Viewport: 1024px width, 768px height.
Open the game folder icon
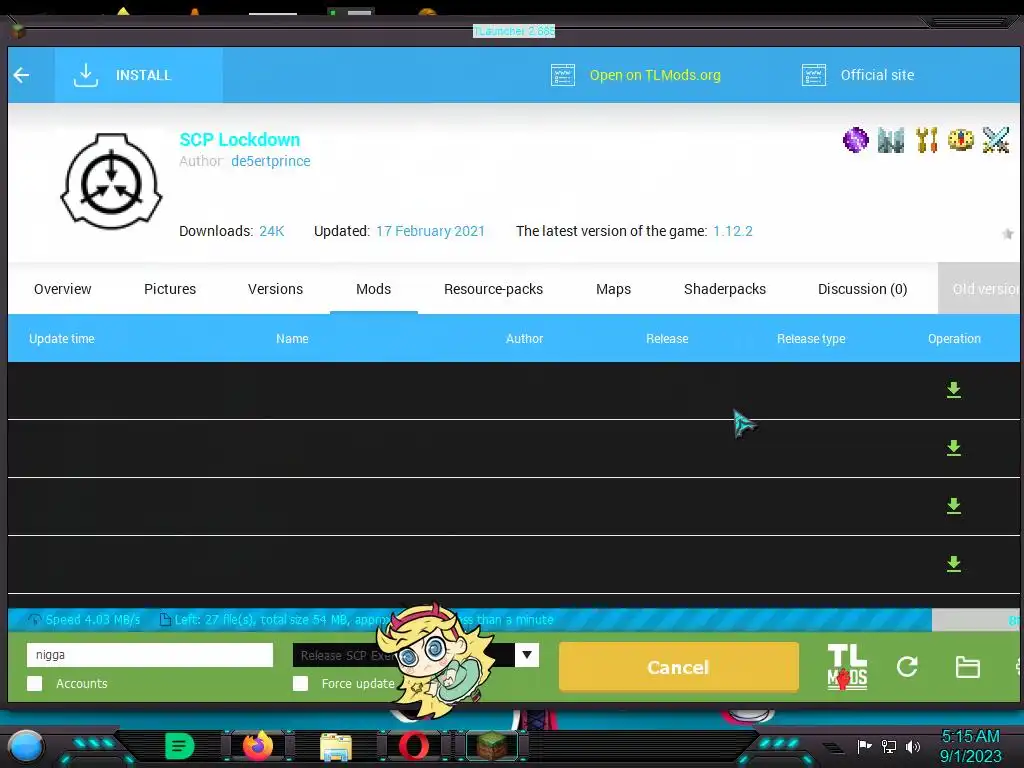(x=967, y=667)
